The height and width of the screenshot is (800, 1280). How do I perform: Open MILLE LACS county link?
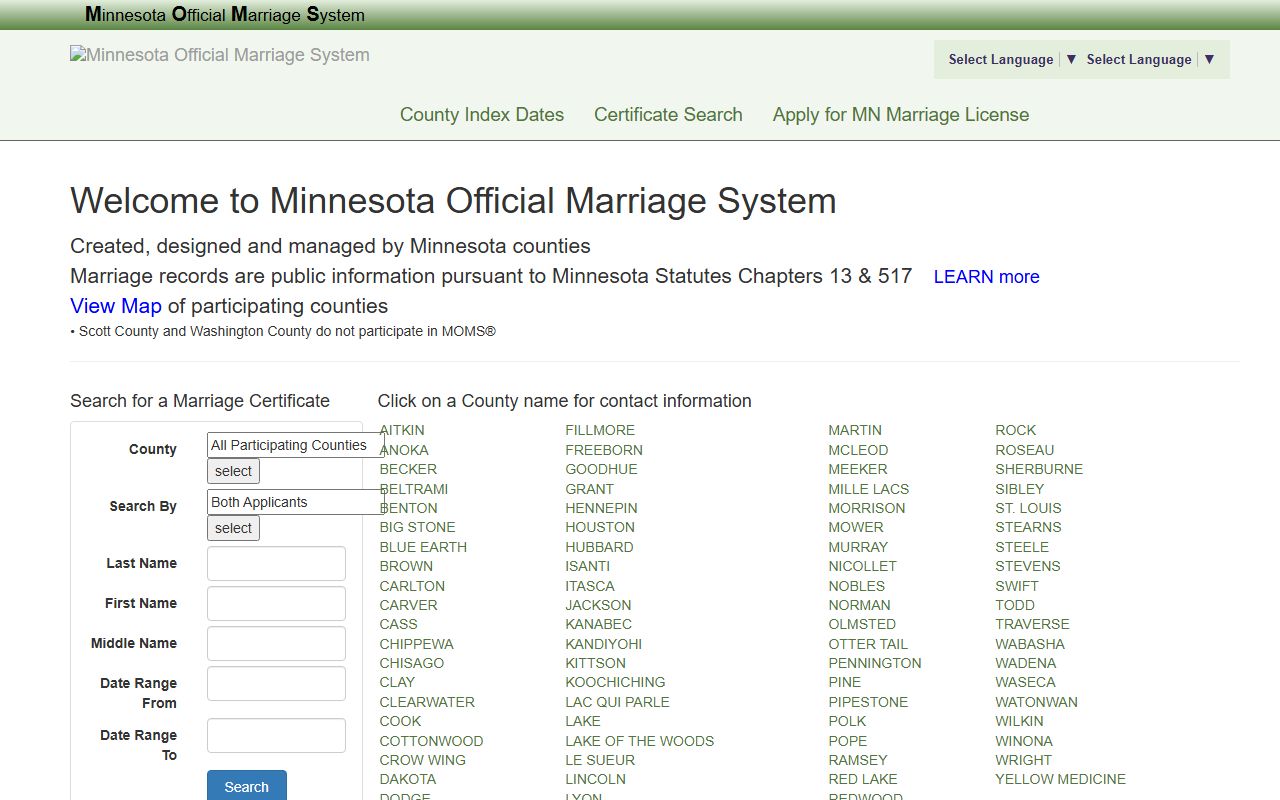coord(868,489)
